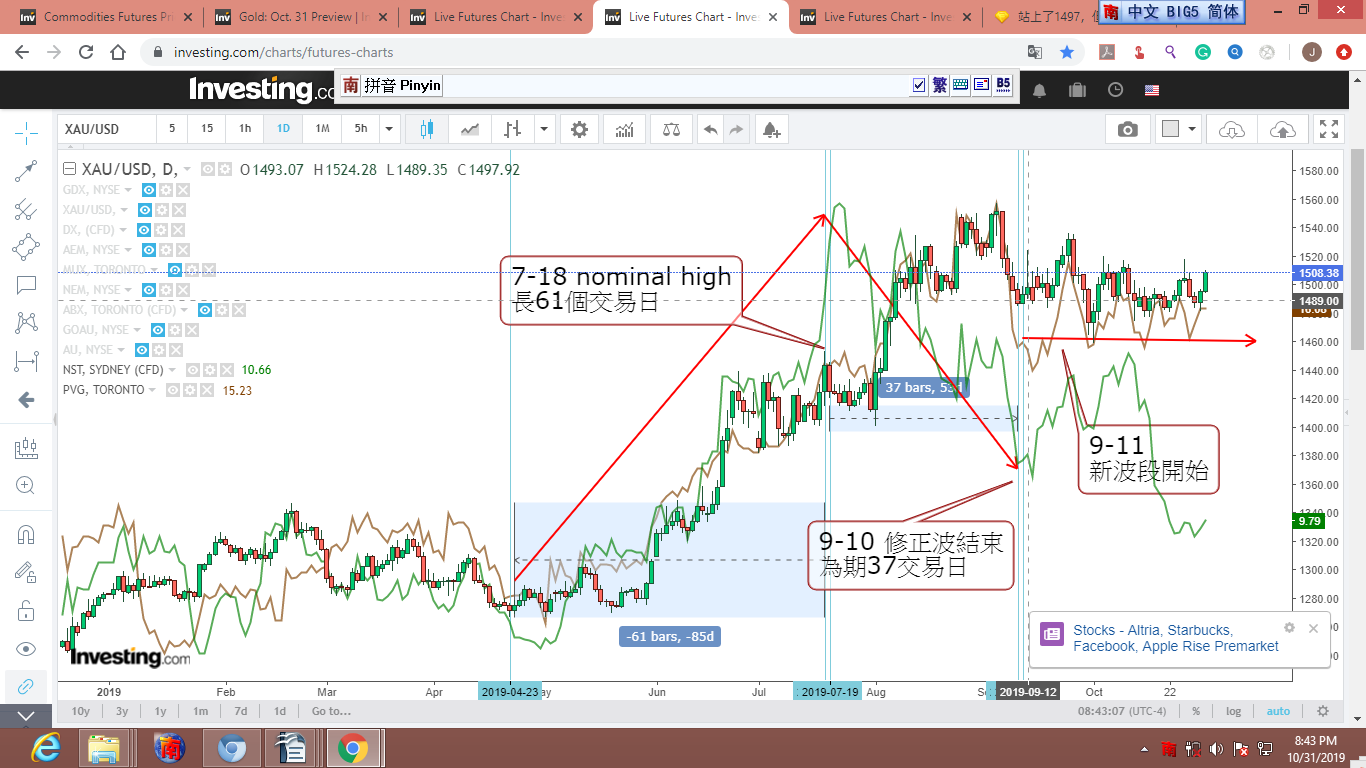Toggle visibility of GDX, NYSE series

[x=148, y=190]
